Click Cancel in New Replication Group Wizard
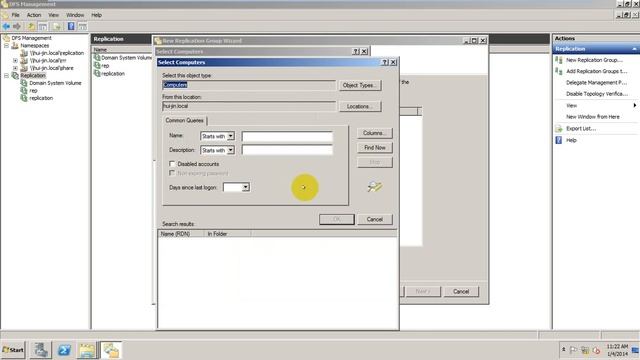Image resolution: width=640 pixels, height=360 pixels. [x=461, y=291]
